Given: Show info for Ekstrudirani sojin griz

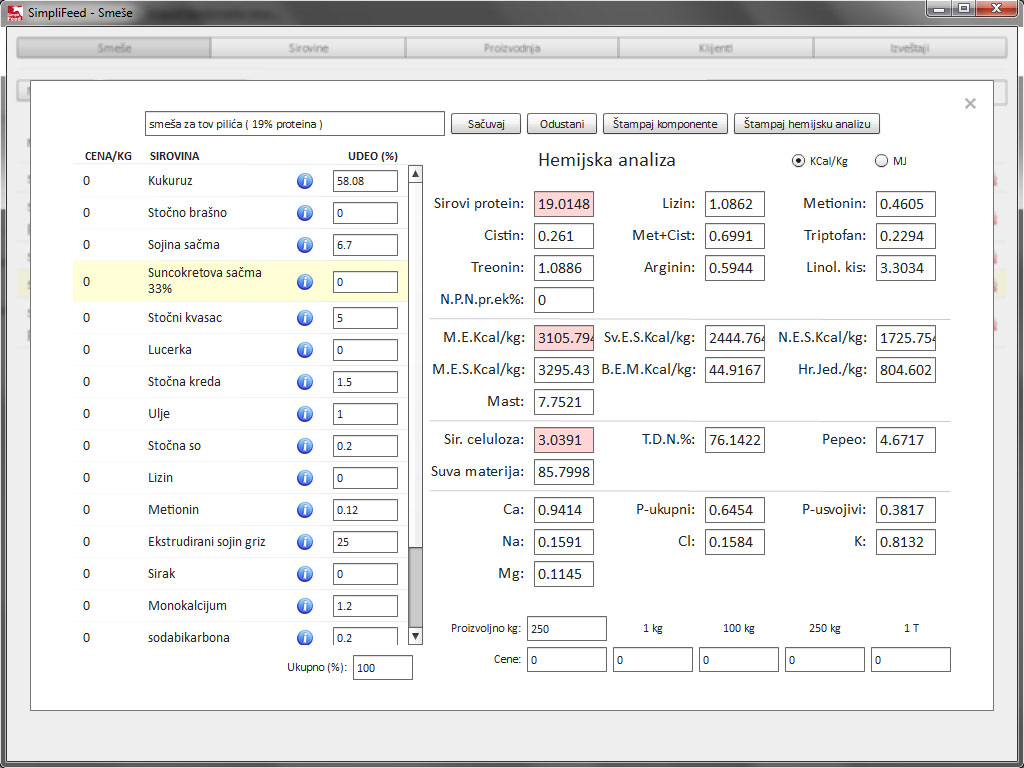Looking at the screenshot, I should [304, 542].
